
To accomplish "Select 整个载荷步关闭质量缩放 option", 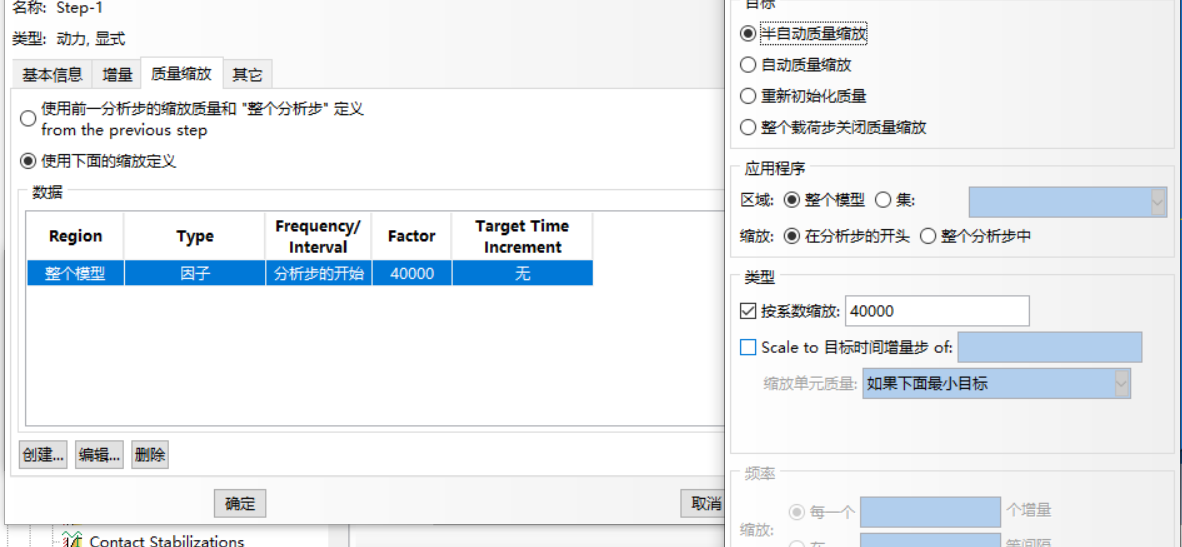I will click(748, 127).
